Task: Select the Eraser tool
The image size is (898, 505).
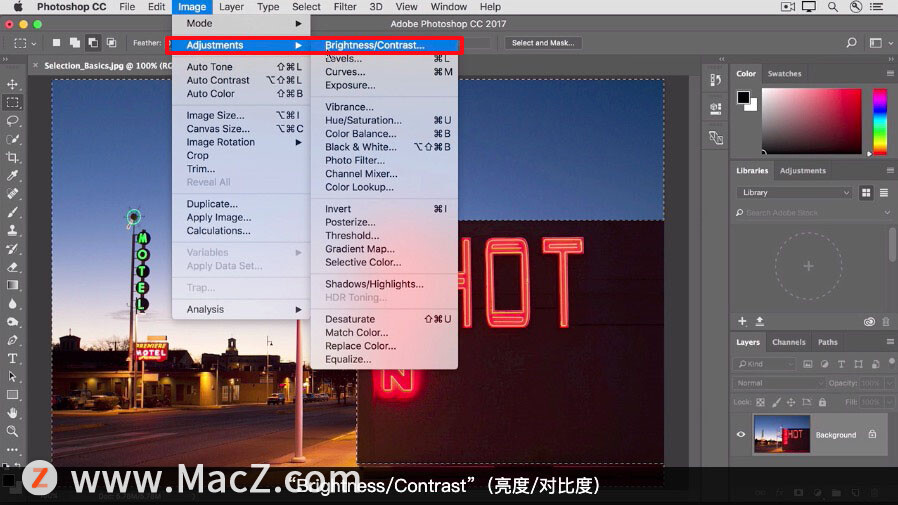Action: pyautogui.click(x=12, y=267)
